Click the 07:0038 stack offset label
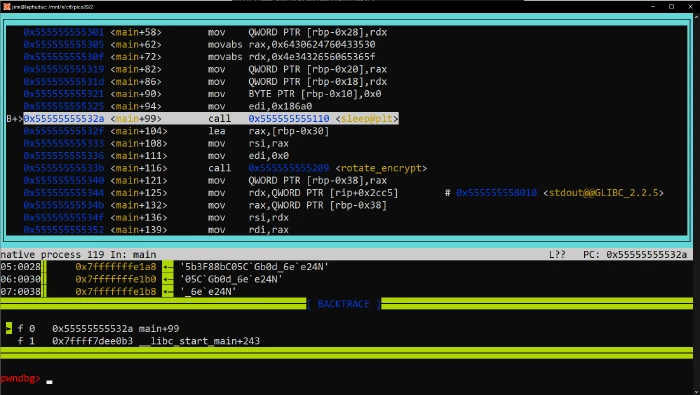The image size is (700, 395). pyautogui.click(x=20, y=291)
